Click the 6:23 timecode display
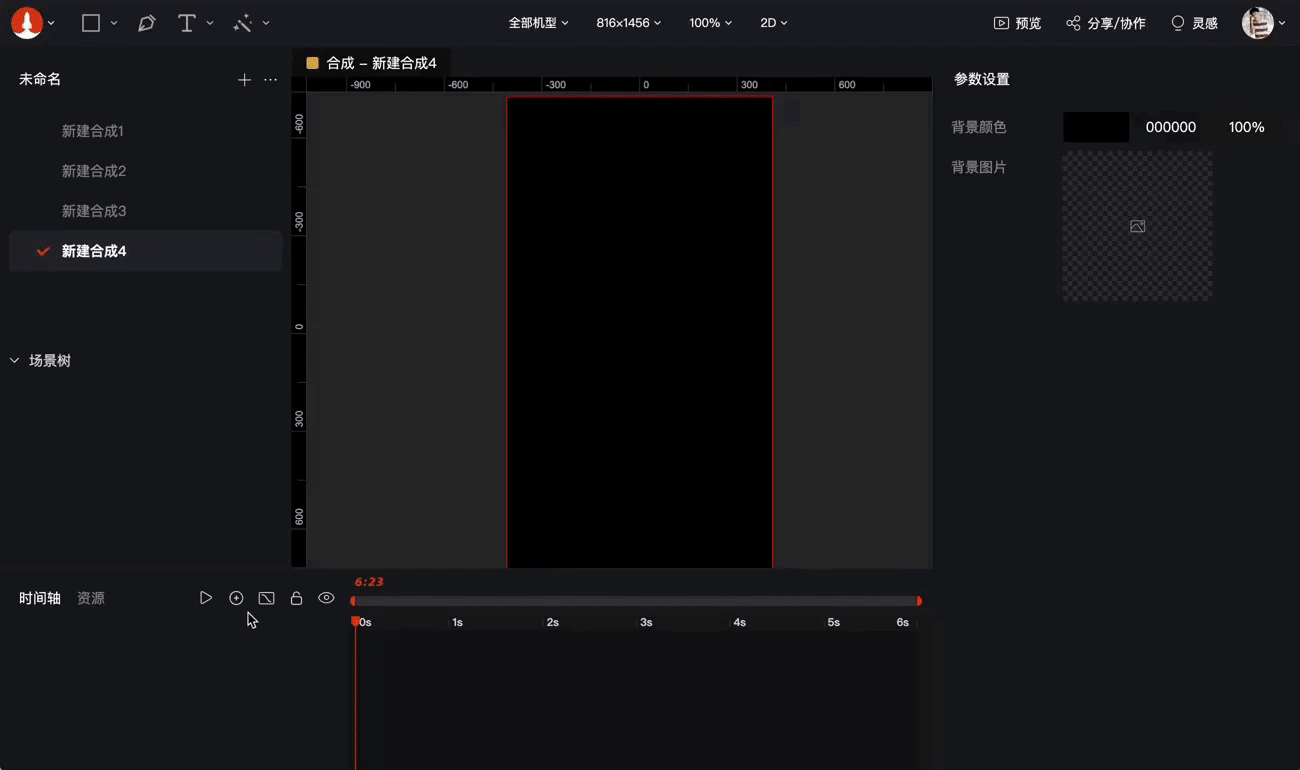The width and height of the screenshot is (1300, 770). click(369, 582)
